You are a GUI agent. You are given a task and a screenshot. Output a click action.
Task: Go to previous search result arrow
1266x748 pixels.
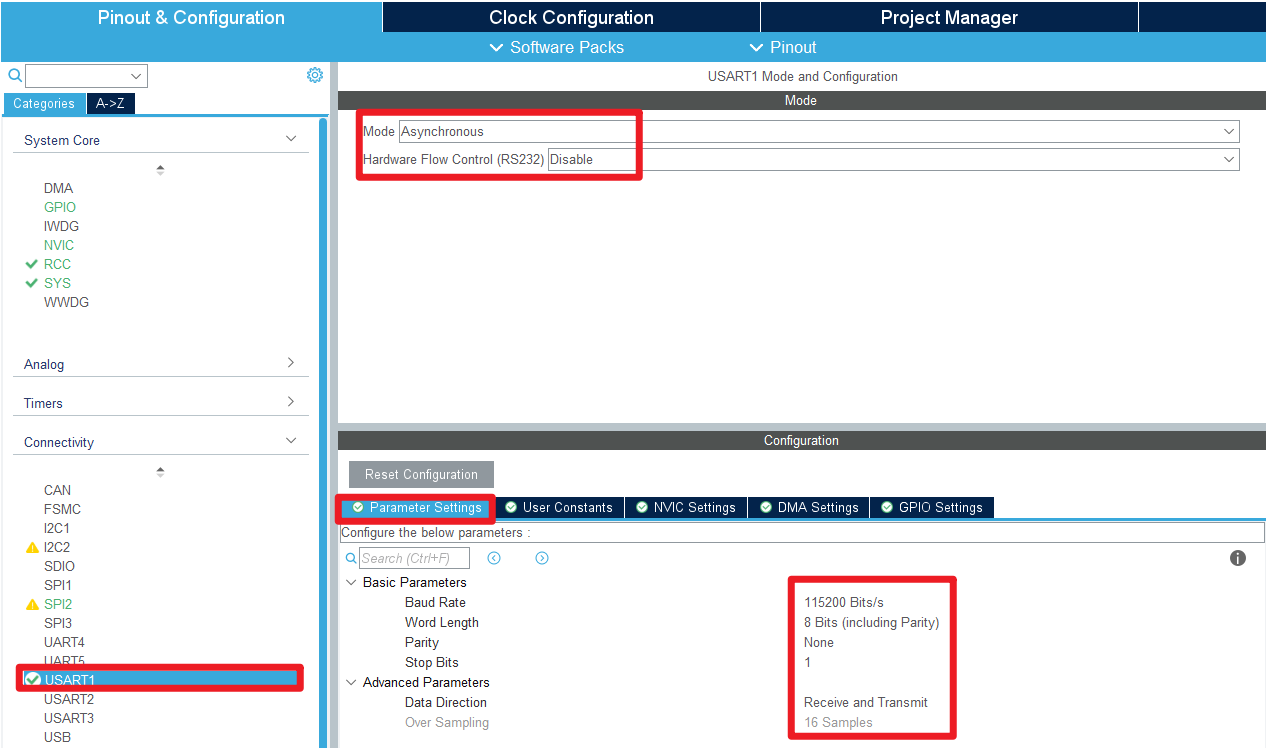[x=494, y=558]
